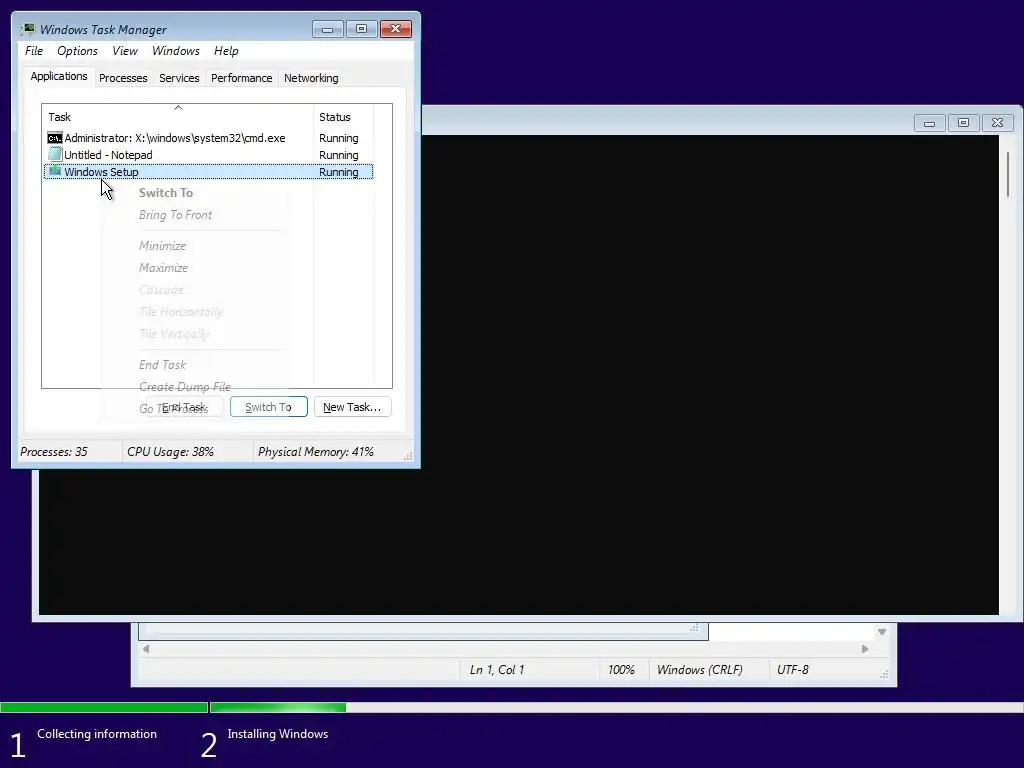Close the command prompt window

coord(997,123)
